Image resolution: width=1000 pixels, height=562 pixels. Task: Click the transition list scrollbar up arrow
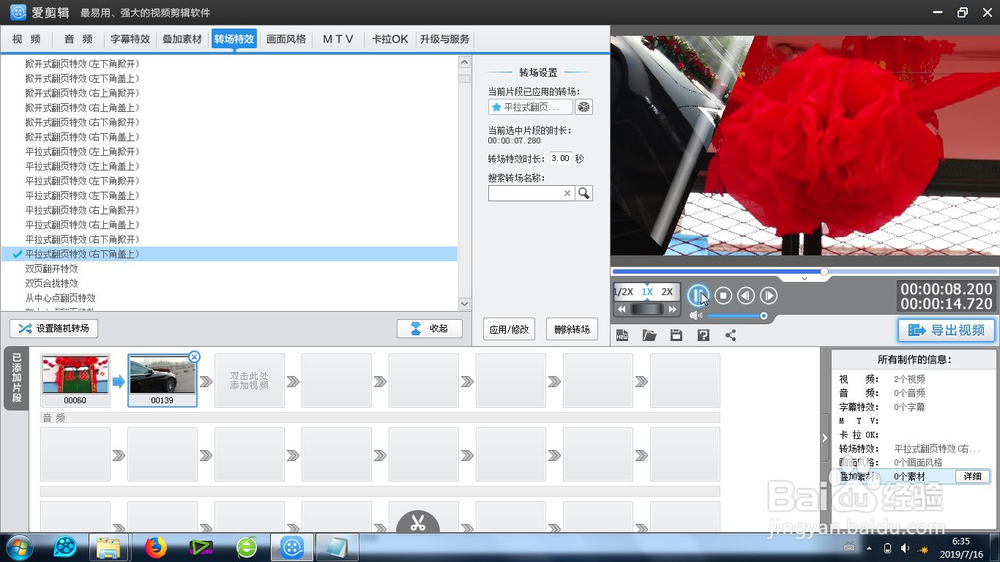point(464,63)
